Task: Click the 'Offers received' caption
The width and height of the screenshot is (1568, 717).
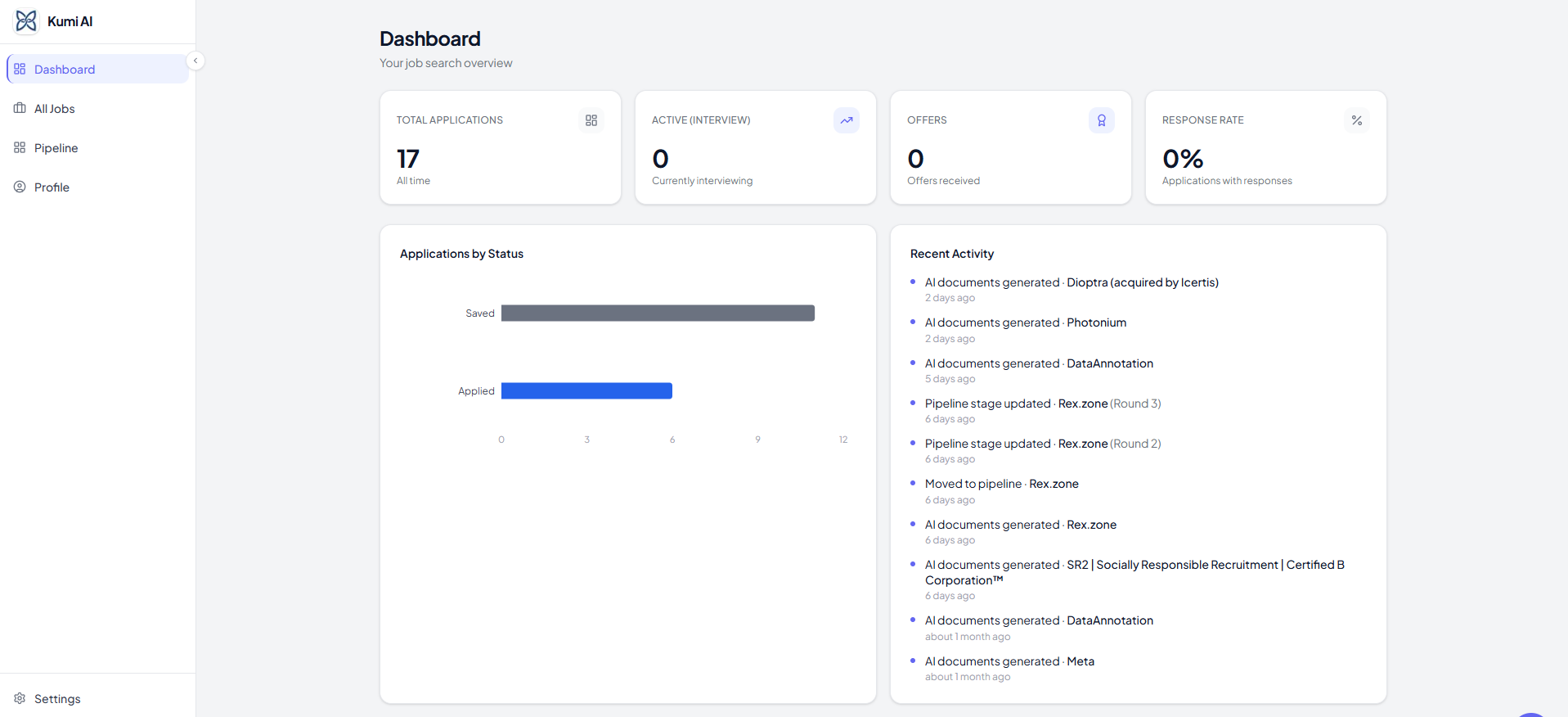Action: coord(943,181)
